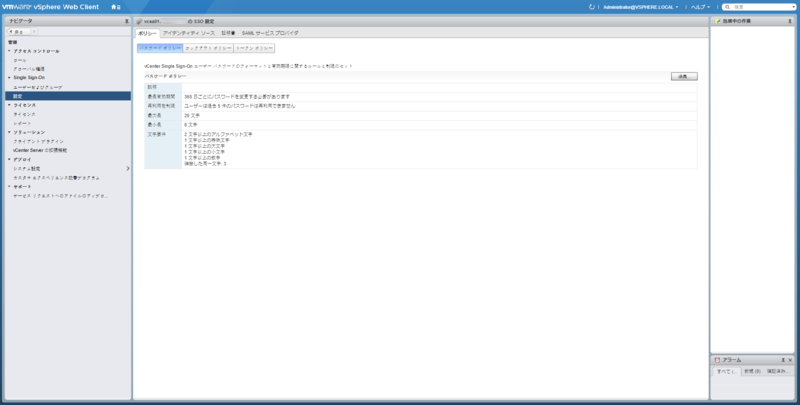This screenshot has height=405, width=800.
Task: Click the navigator forward arrow
Action: pos(34,32)
